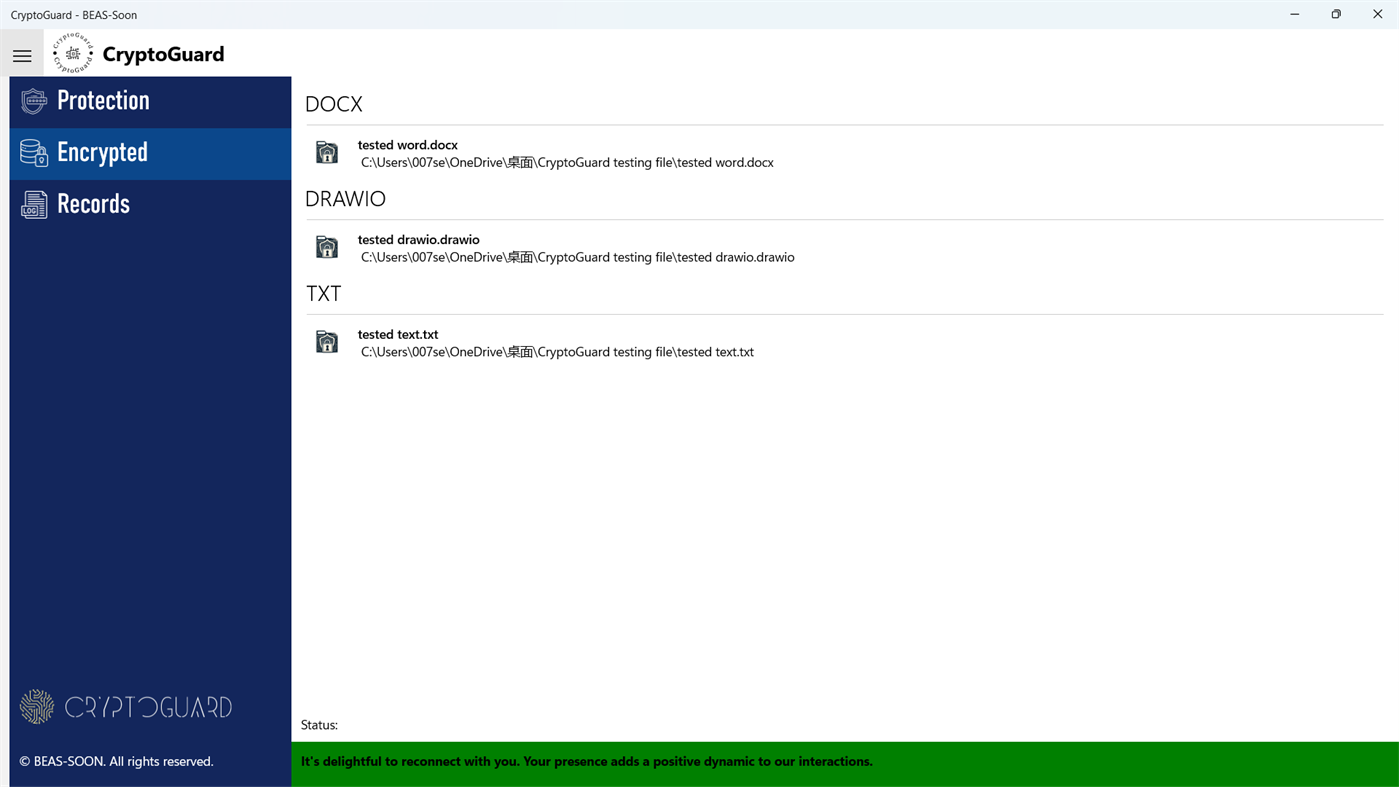
Task: Open the tested word.docx entry
Action: click(407, 144)
